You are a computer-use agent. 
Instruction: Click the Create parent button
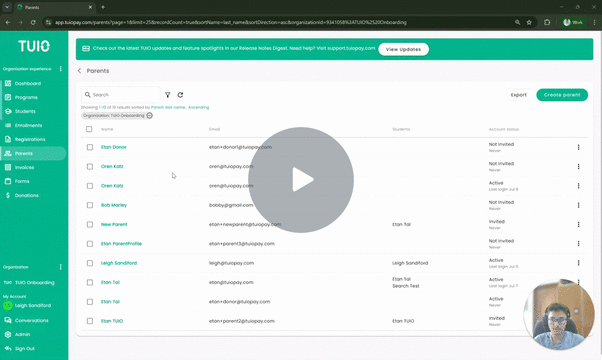tap(562, 95)
